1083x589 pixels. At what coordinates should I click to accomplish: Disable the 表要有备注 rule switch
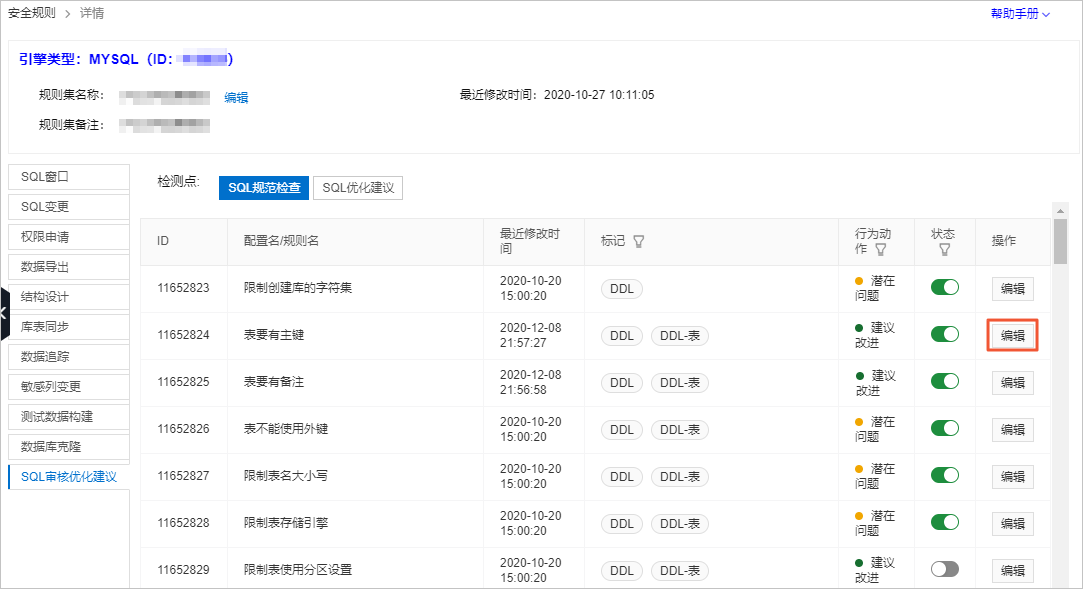pyautogui.click(x=945, y=381)
